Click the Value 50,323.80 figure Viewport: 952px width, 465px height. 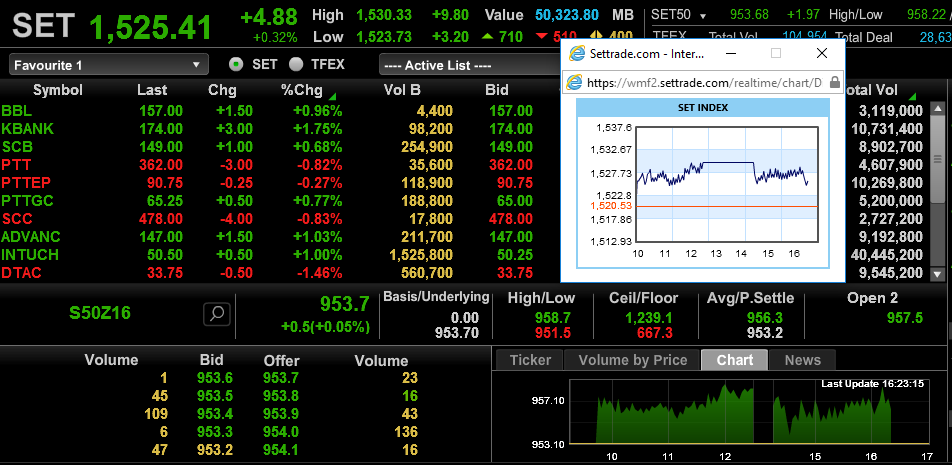(x=567, y=15)
